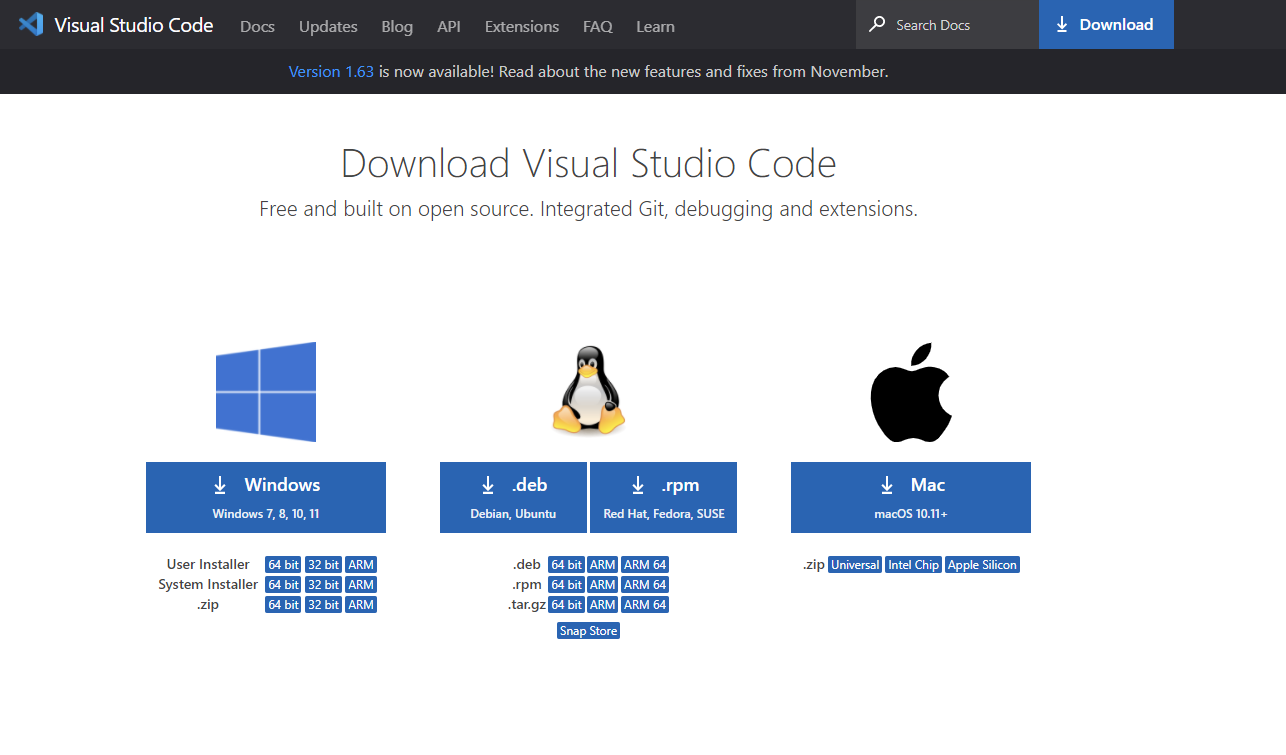The height and width of the screenshot is (755, 1286).
Task: Select Linux .deb ARM 64
Action: click(645, 565)
